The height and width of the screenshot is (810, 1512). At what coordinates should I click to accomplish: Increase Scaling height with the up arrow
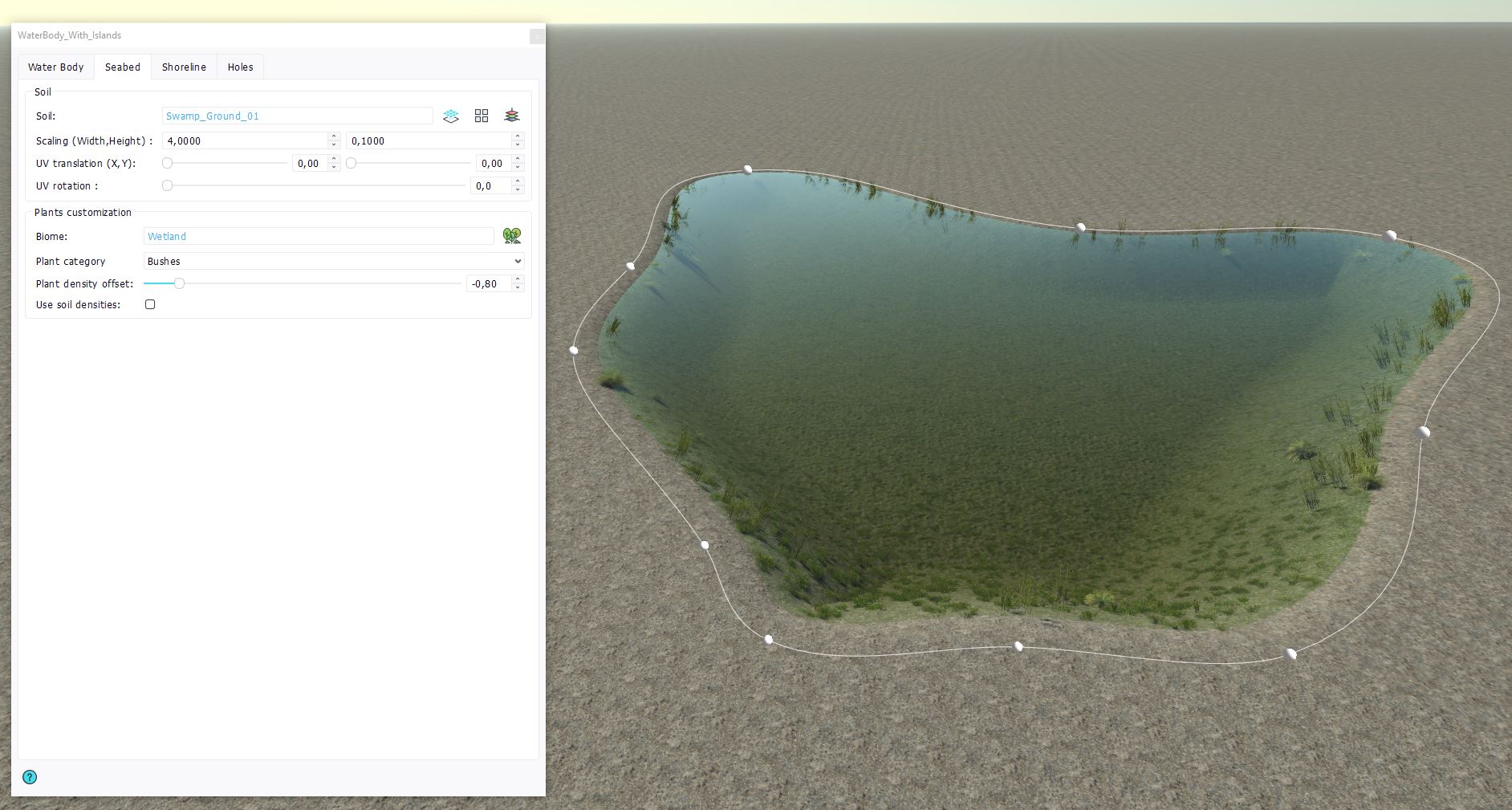518,137
